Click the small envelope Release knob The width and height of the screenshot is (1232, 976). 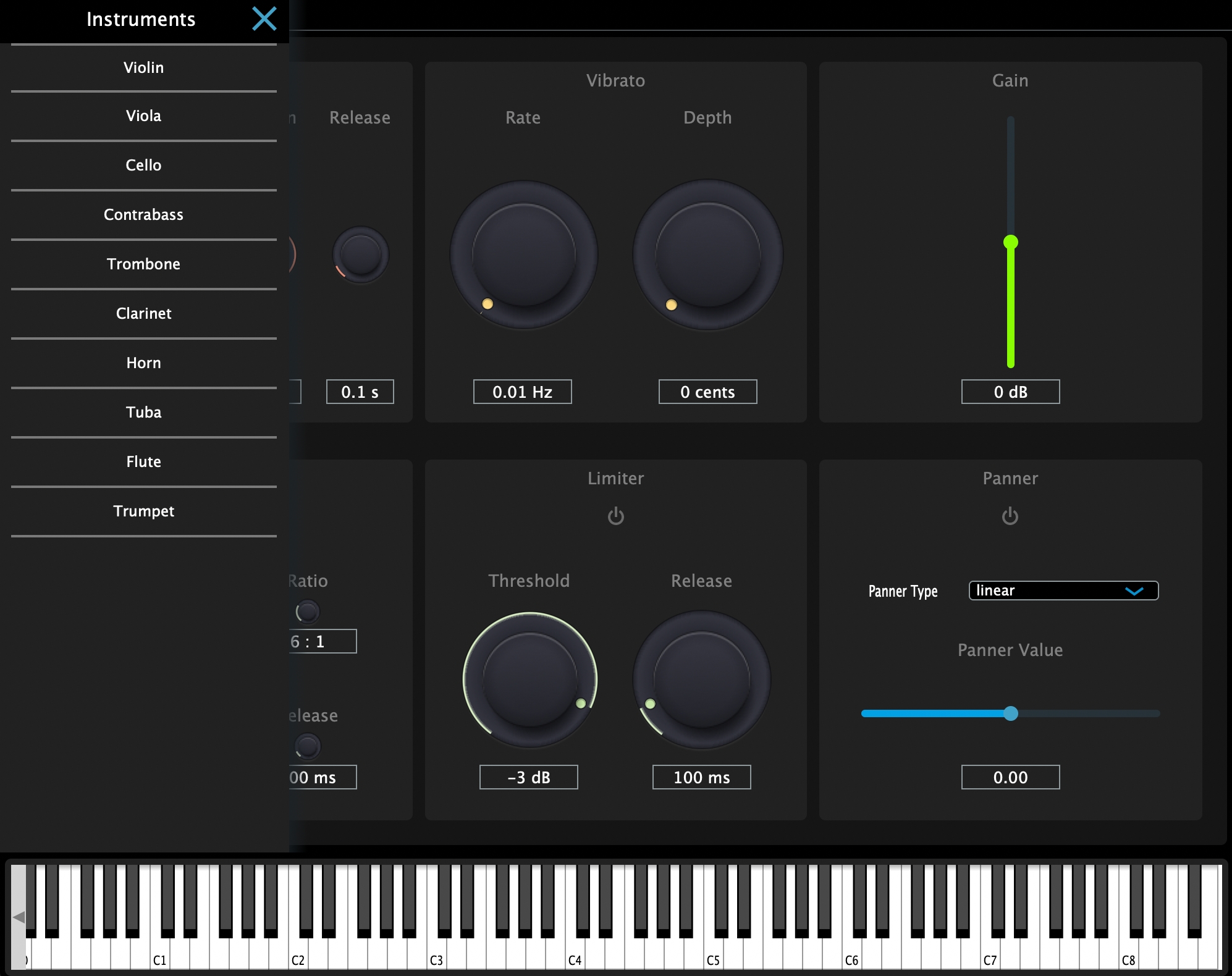click(x=360, y=255)
